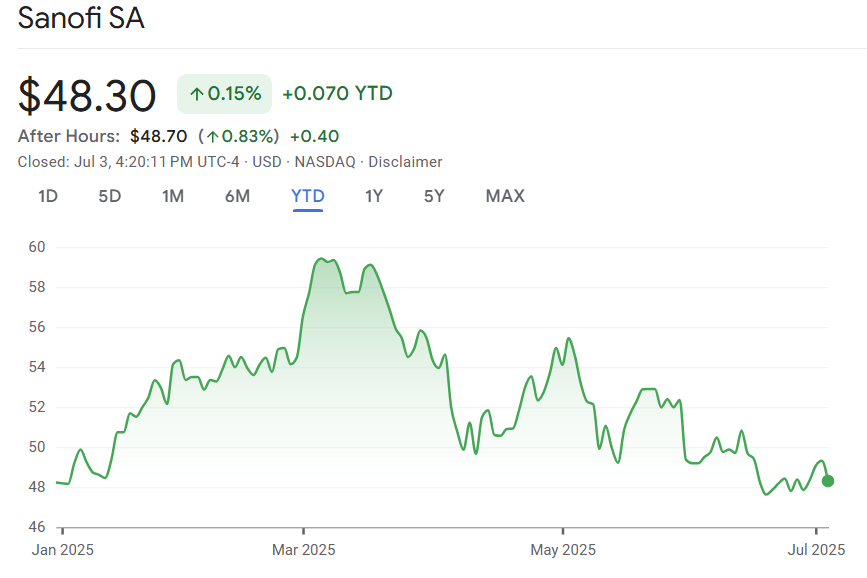Image resolution: width=867 pixels, height=578 pixels.
Task: Click the 46 y-axis label
Action: [37, 527]
